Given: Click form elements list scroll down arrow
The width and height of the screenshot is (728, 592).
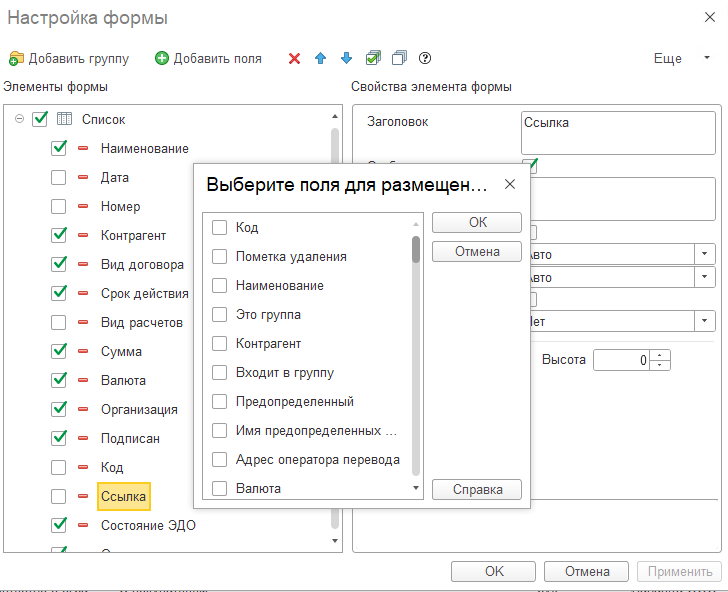Looking at the screenshot, I should 335,541.
